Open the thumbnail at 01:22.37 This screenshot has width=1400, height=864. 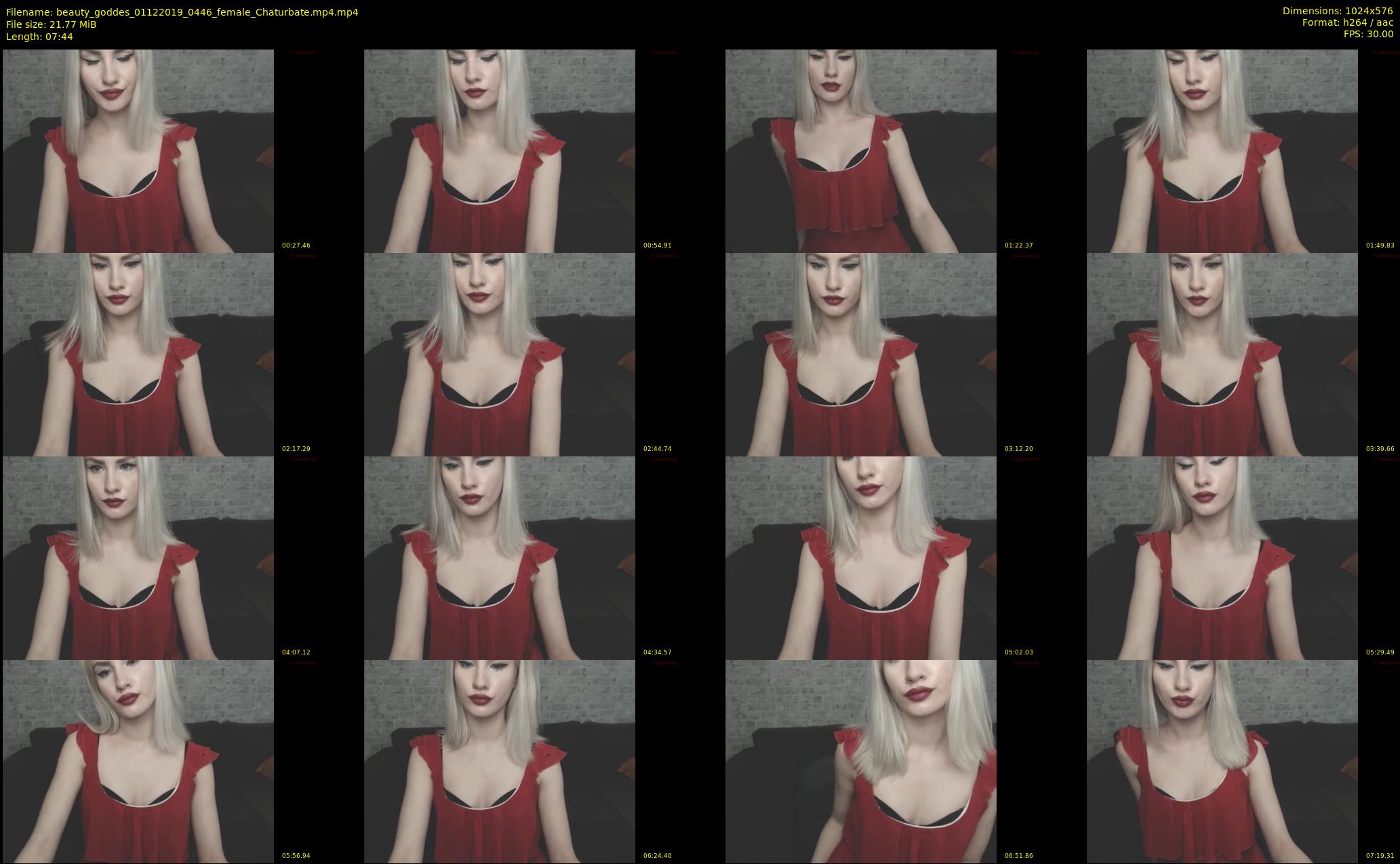click(861, 151)
